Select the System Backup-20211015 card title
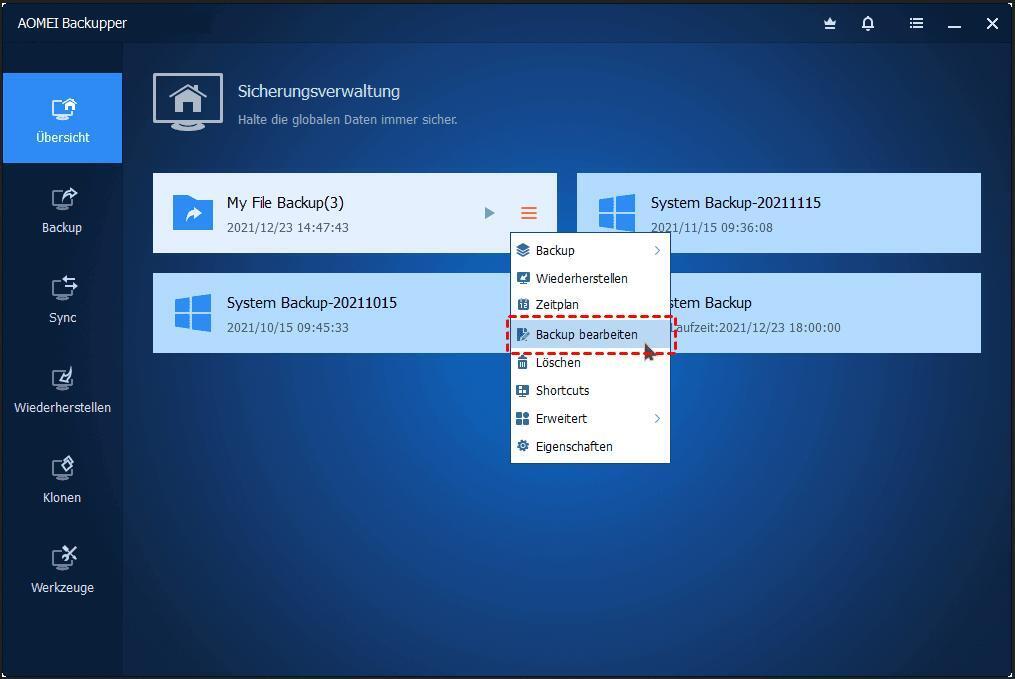 [311, 303]
